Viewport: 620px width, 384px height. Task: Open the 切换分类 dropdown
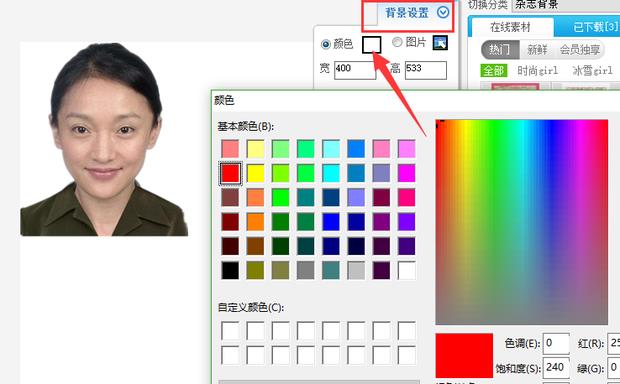[565, 5]
